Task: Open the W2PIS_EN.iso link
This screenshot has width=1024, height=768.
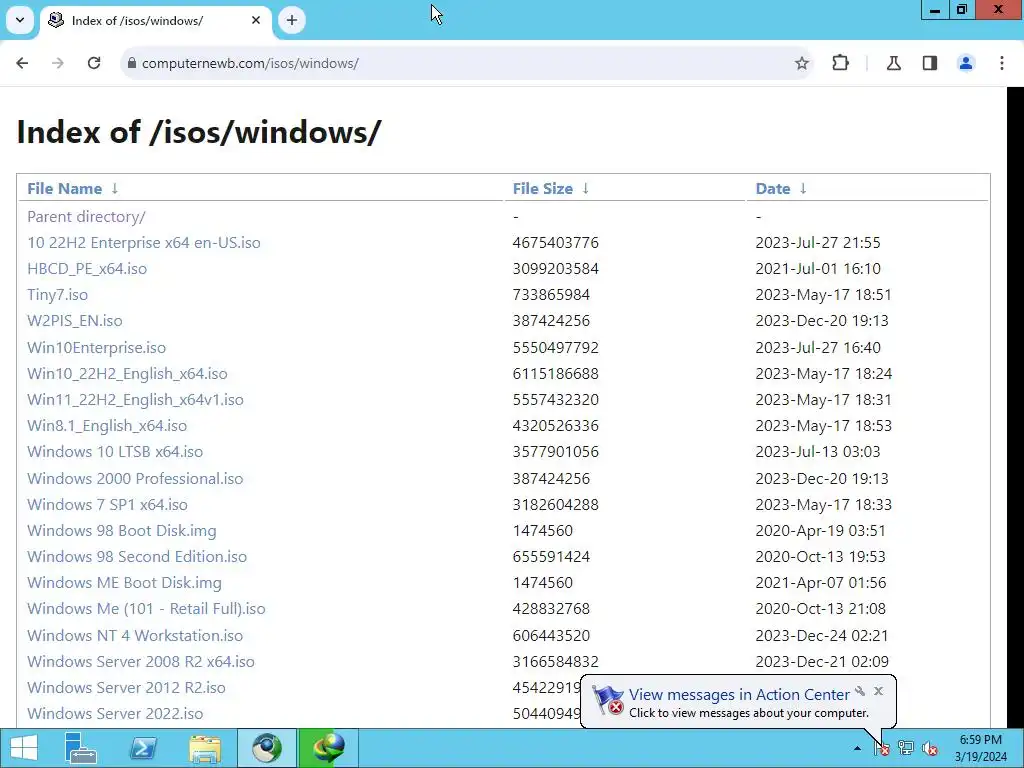Action: click(x=74, y=321)
